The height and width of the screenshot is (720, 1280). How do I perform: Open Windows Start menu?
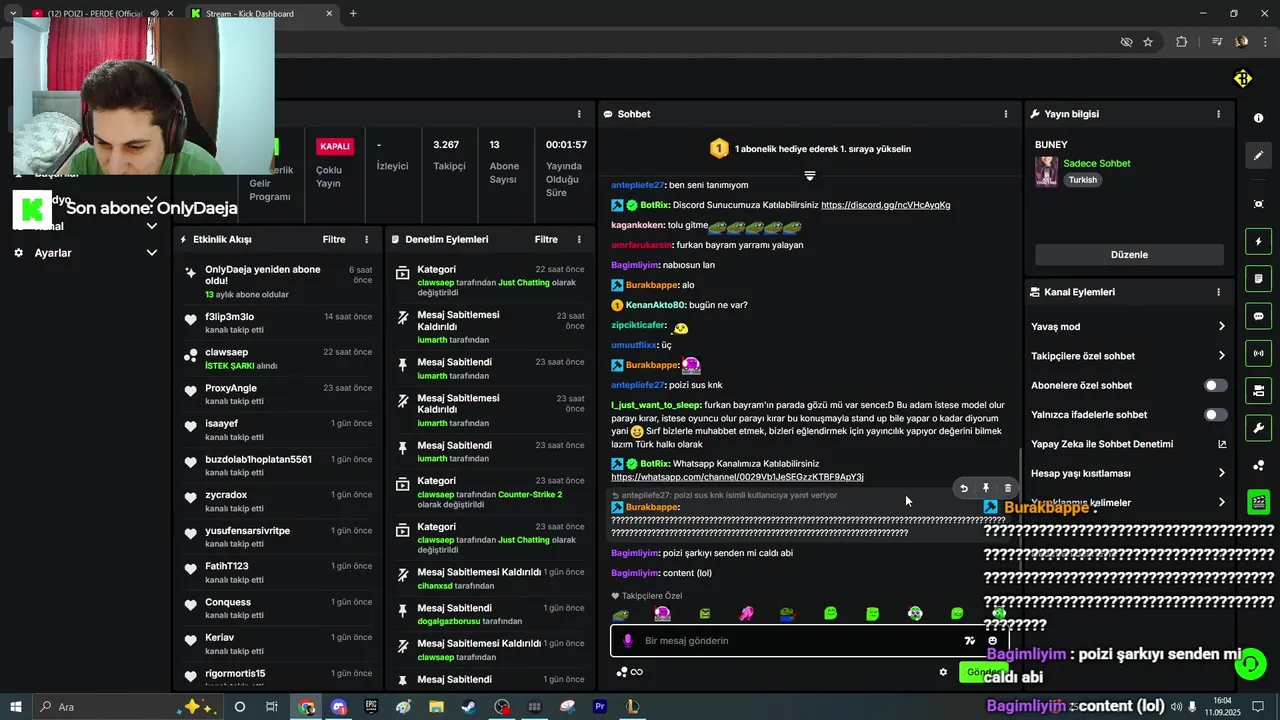point(16,707)
